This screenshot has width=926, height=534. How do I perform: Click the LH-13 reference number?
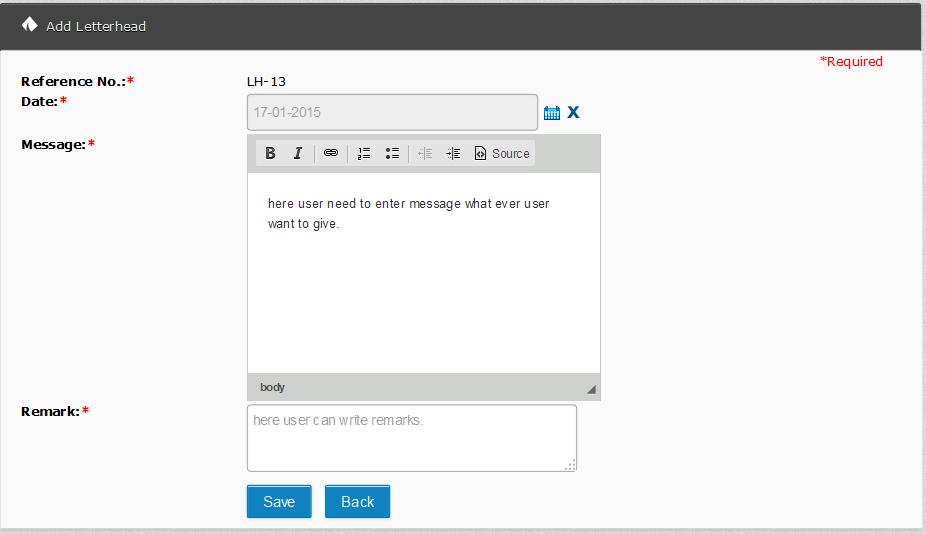pyautogui.click(x=266, y=82)
